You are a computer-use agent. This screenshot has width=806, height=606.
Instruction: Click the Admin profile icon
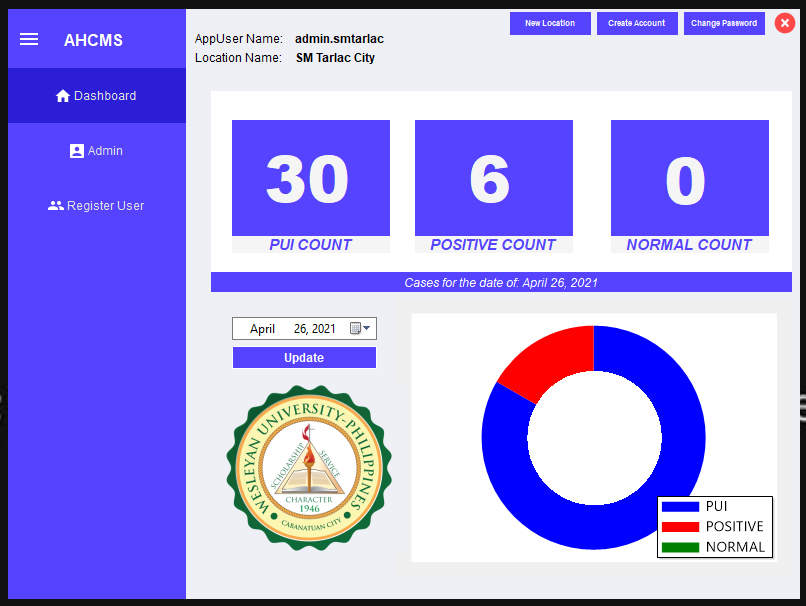point(77,151)
